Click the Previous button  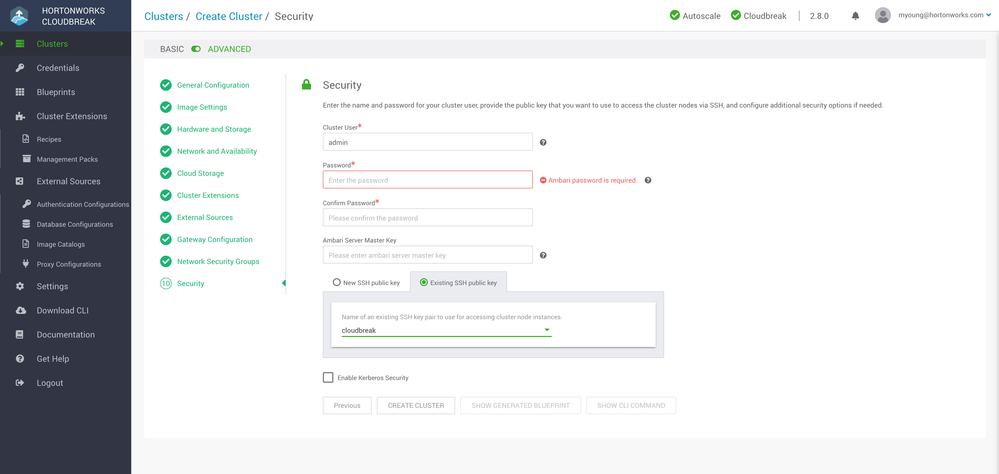coord(347,405)
